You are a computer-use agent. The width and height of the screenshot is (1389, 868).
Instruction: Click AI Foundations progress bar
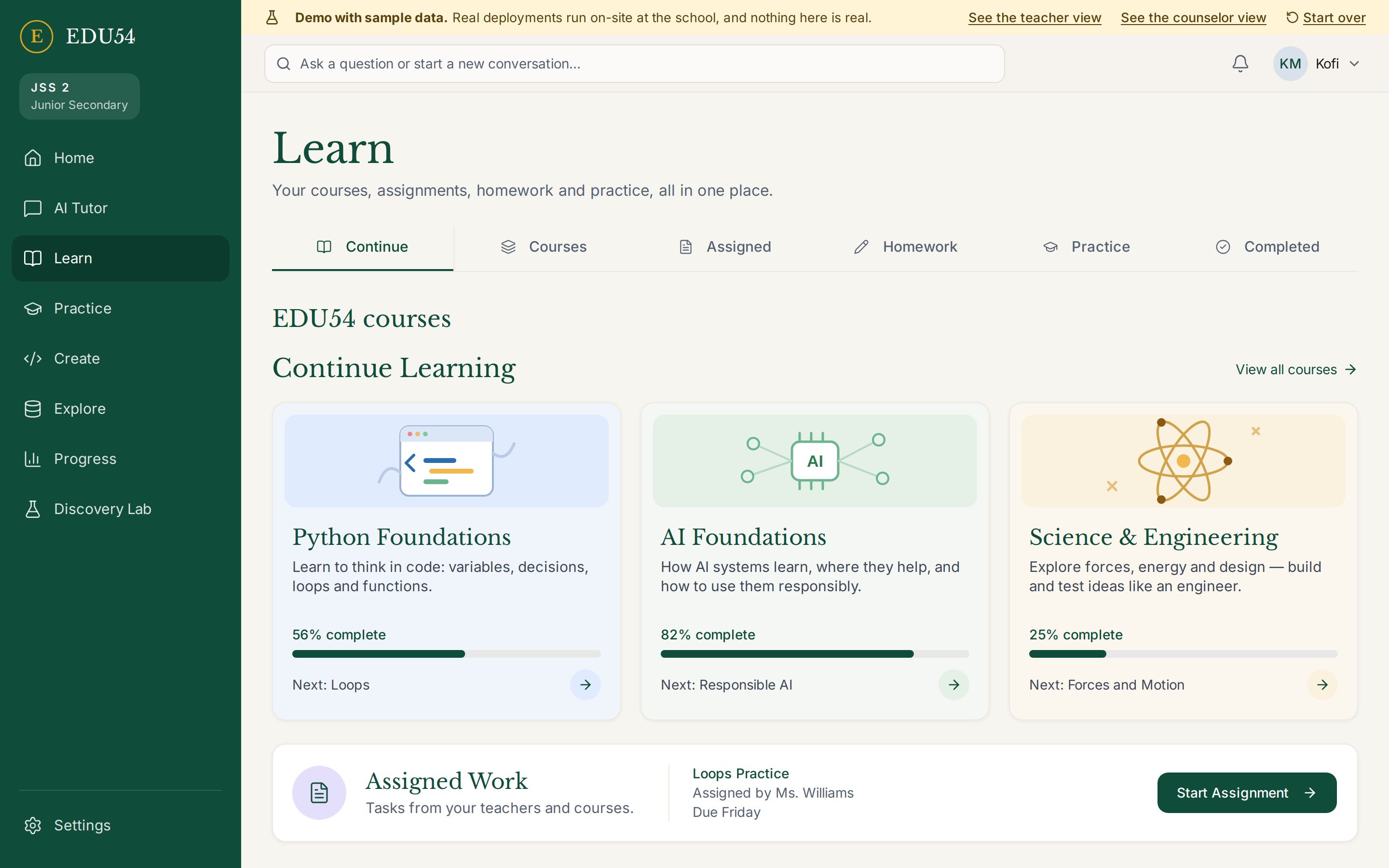click(815, 654)
